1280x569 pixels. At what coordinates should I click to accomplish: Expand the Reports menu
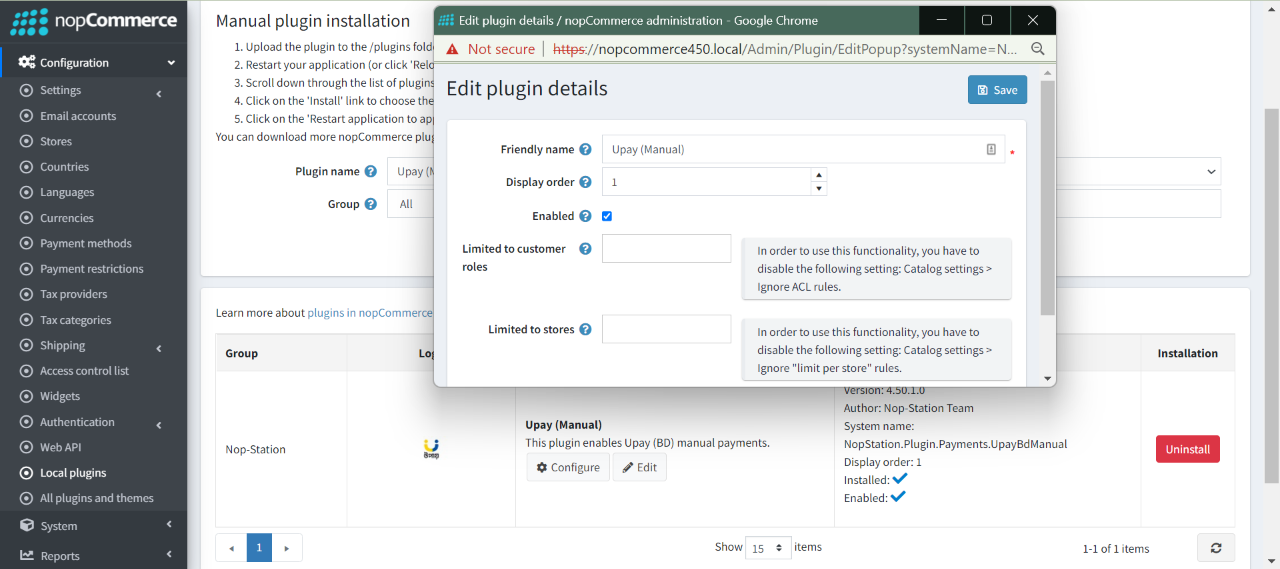point(169,555)
